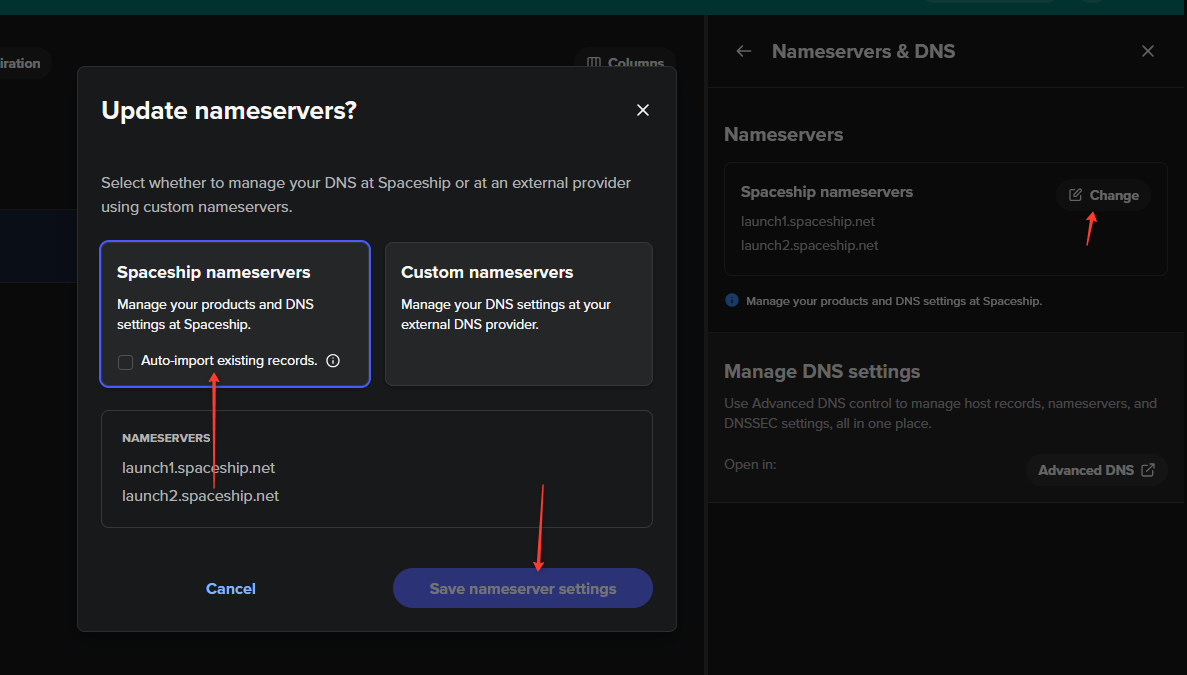
Task: Click the Columns table icon
Action: pos(594,63)
